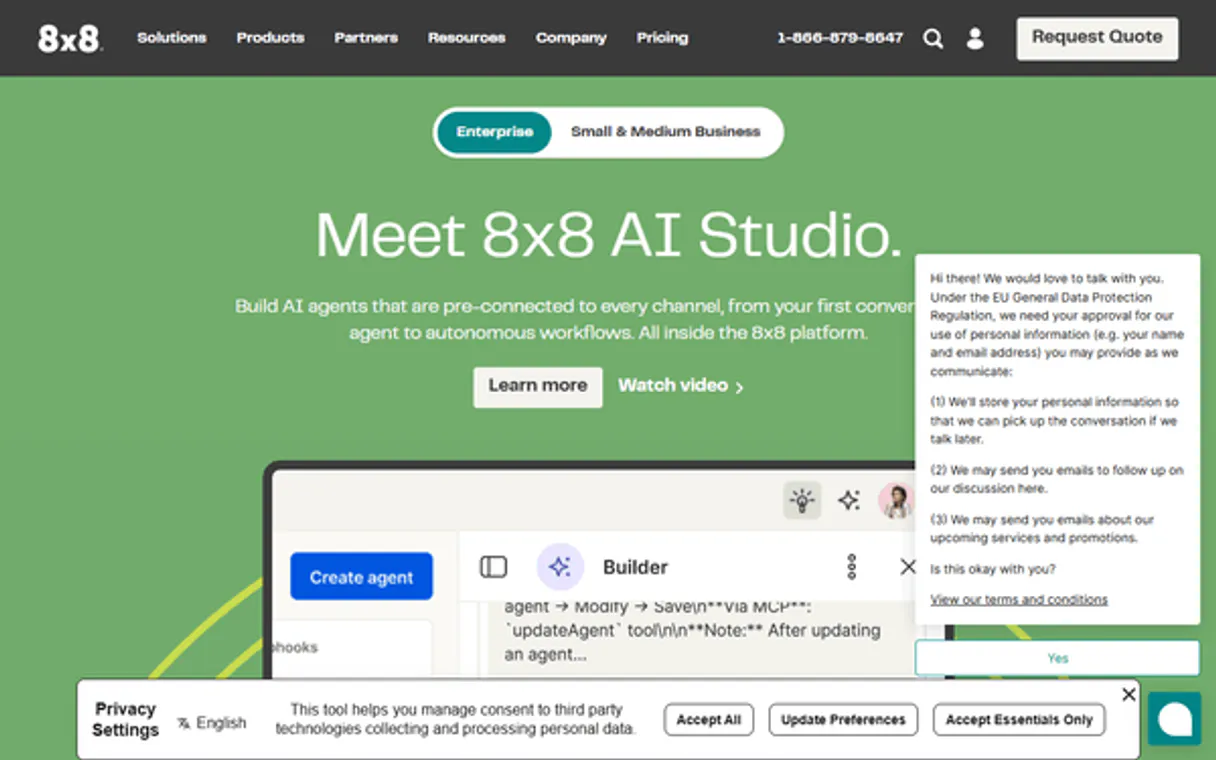This screenshot has height=760, width=1216.
Task: Open the three-dot menu in Builder panel
Action: coord(851,567)
